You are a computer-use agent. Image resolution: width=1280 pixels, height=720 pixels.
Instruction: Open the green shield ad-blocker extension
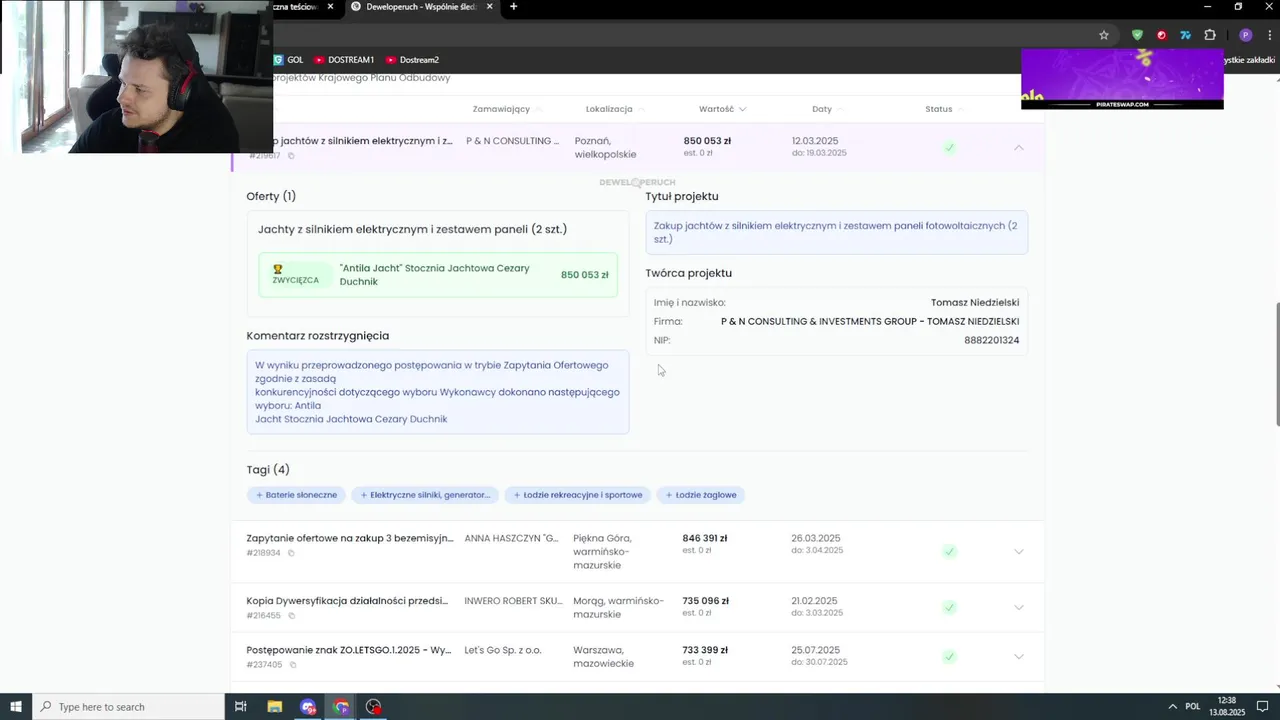pos(1137,35)
